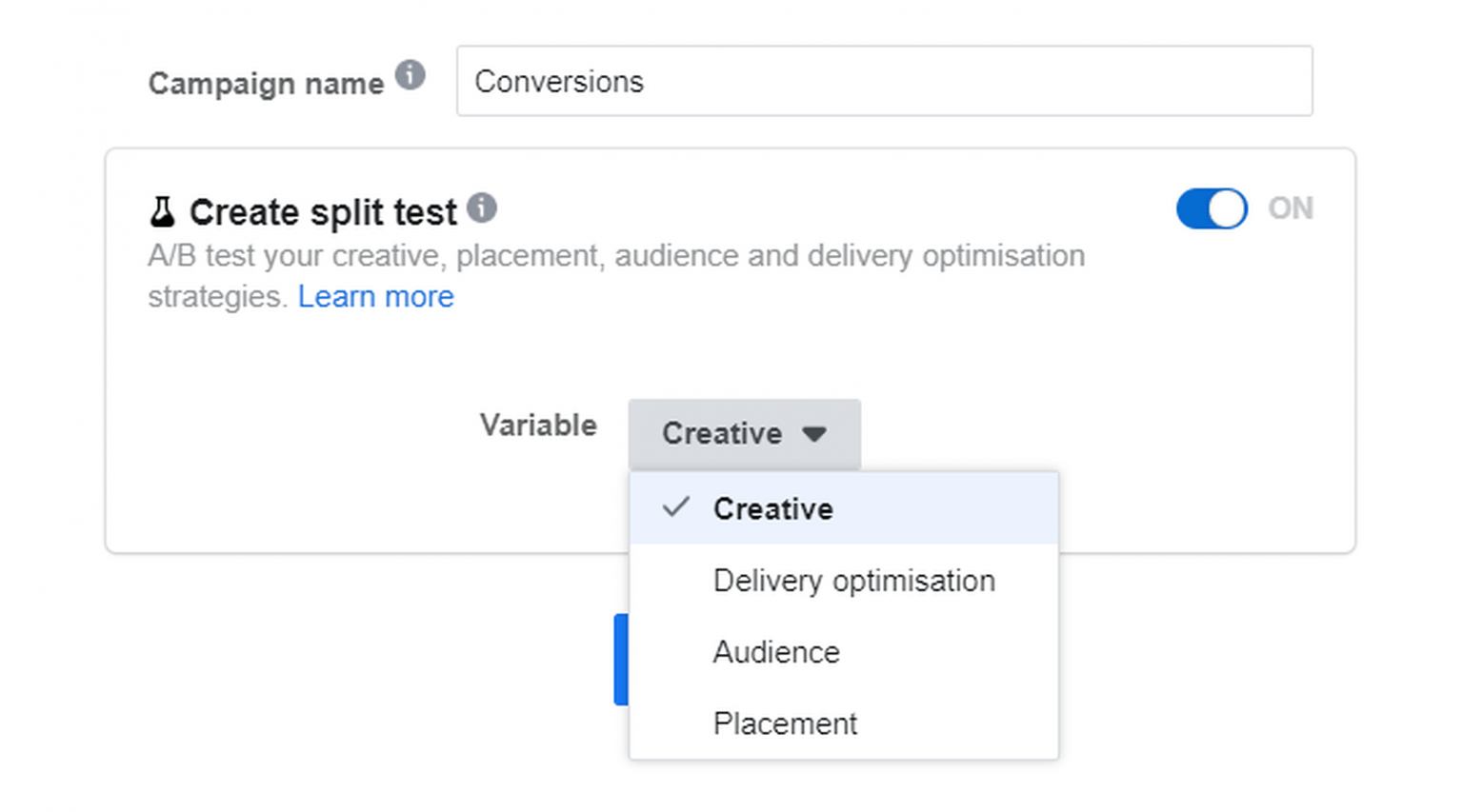
Task: Select Audience in the Variable dropdown
Action: pyautogui.click(x=775, y=652)
